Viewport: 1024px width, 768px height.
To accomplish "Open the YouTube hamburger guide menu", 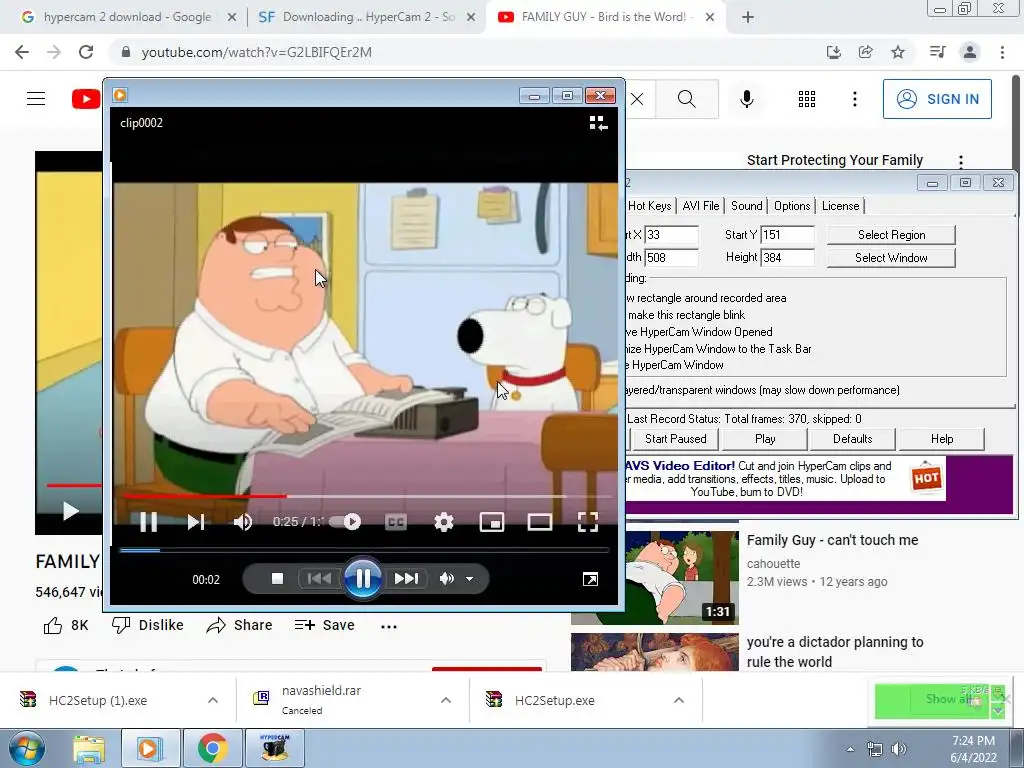I will [36, 99].
